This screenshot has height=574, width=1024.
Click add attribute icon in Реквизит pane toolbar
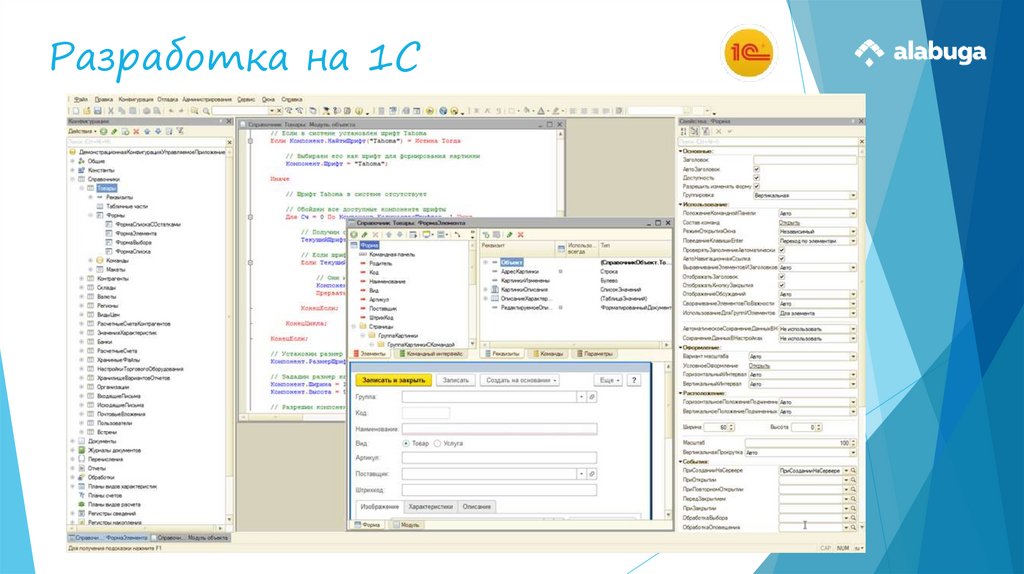pyautogui.click(x=486, y=234)
